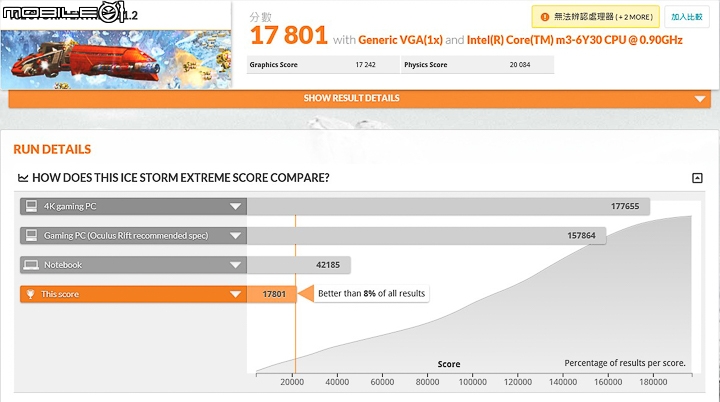The width and height of the screenshot is (720, 402).
Task: Click the 加入比較 compare button
Action: pyautogui.click(x=687, y=17)
